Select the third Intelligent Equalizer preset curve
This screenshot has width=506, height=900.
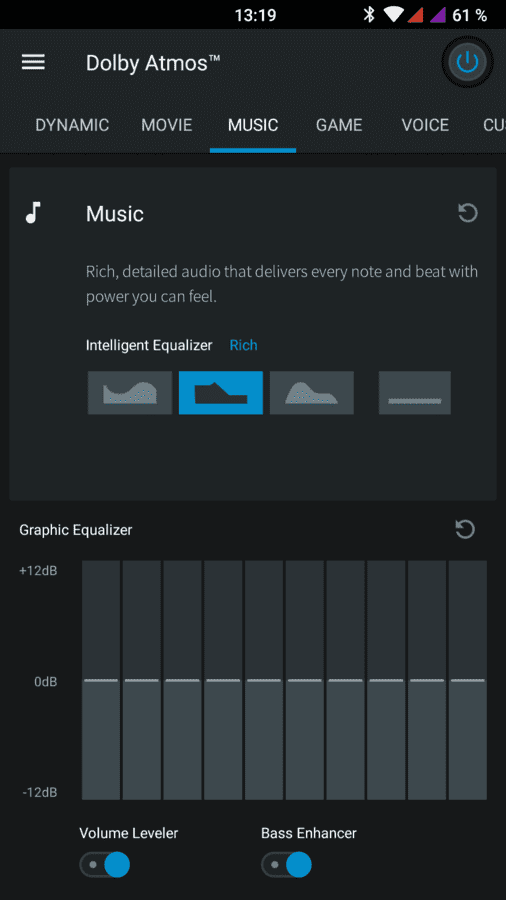pos(312,393)
